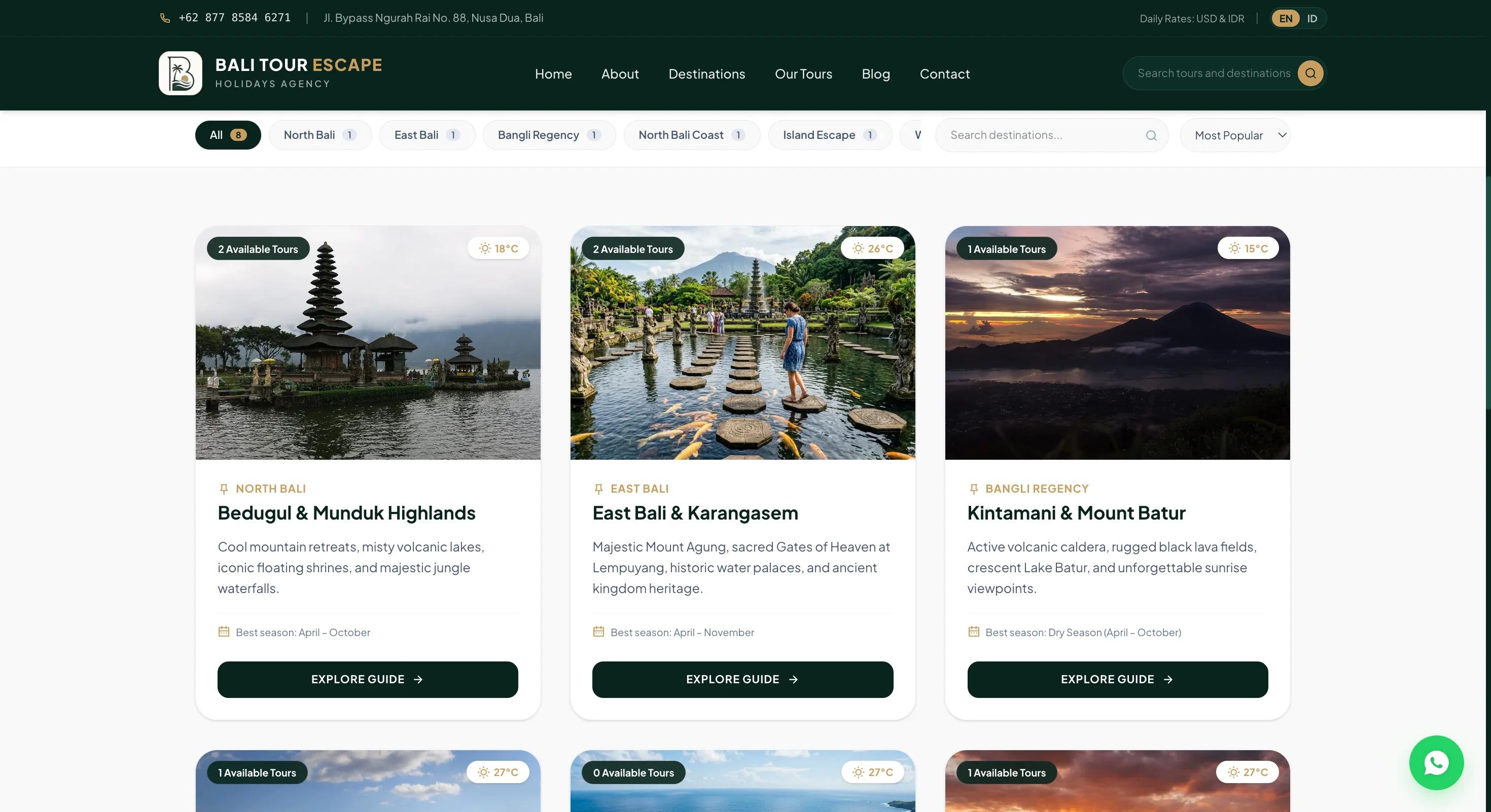
Task: Switch language to ID
Action: coord(1312,19)
